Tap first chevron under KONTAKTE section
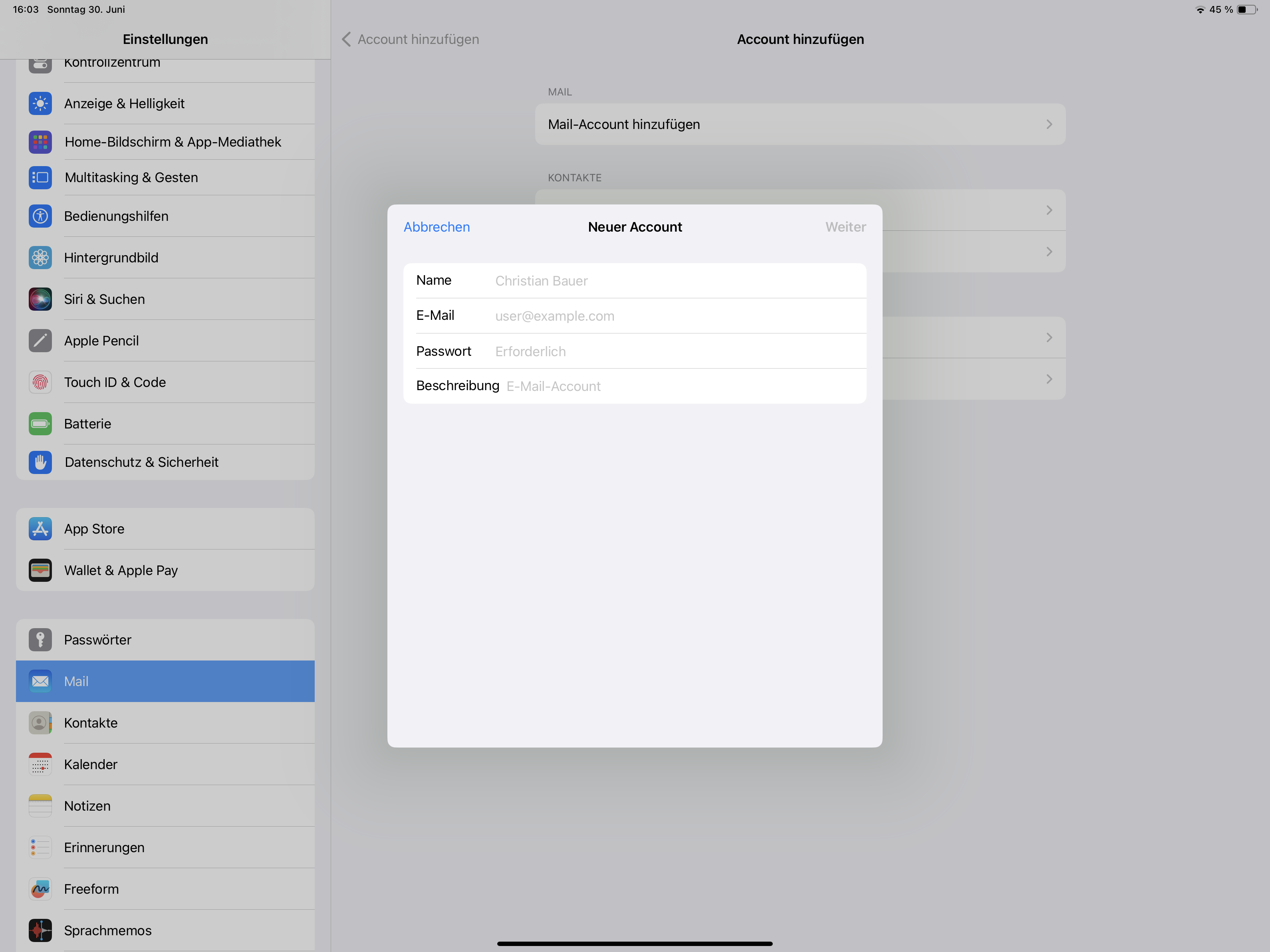The width and height of the screenshot is (1270, 952). [x=1048, y=210]
